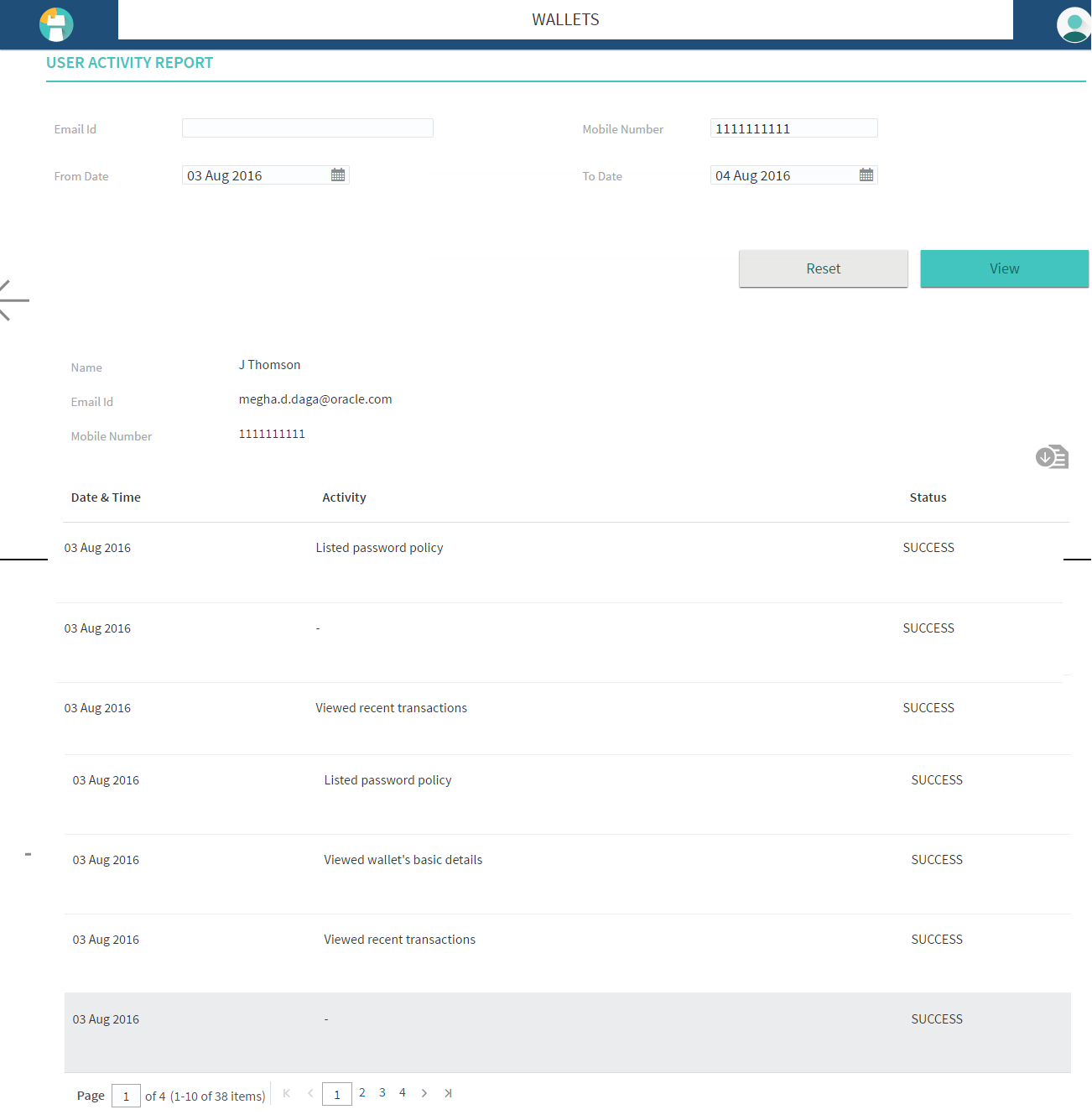
Task: Go to page 2
Action: click(x=361, y=1092)
